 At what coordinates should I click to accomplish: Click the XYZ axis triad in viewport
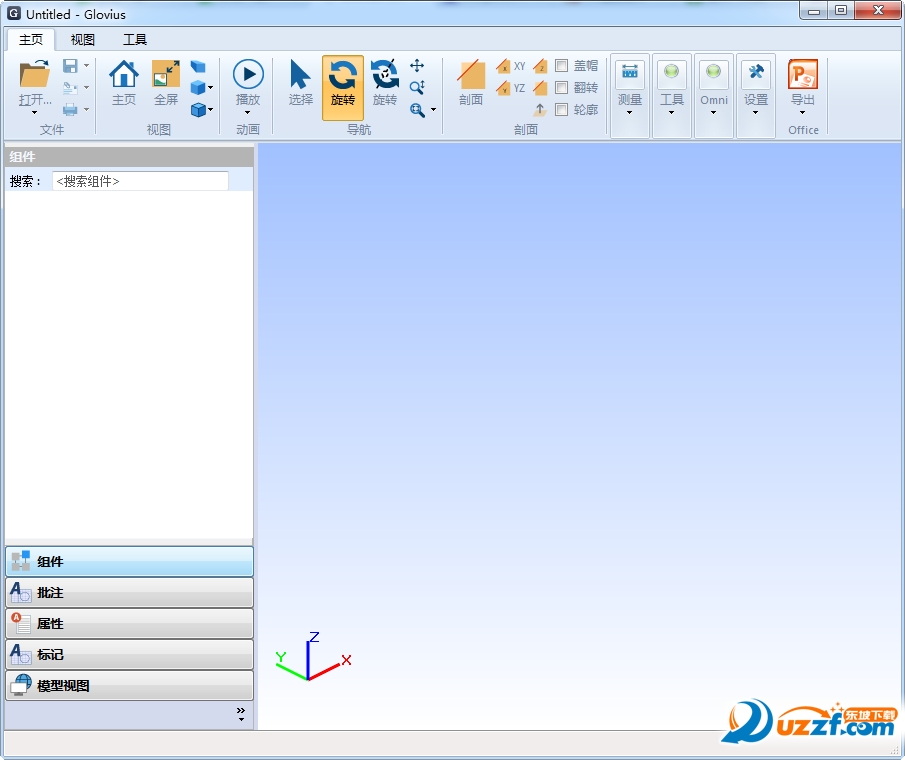(313, 656)
